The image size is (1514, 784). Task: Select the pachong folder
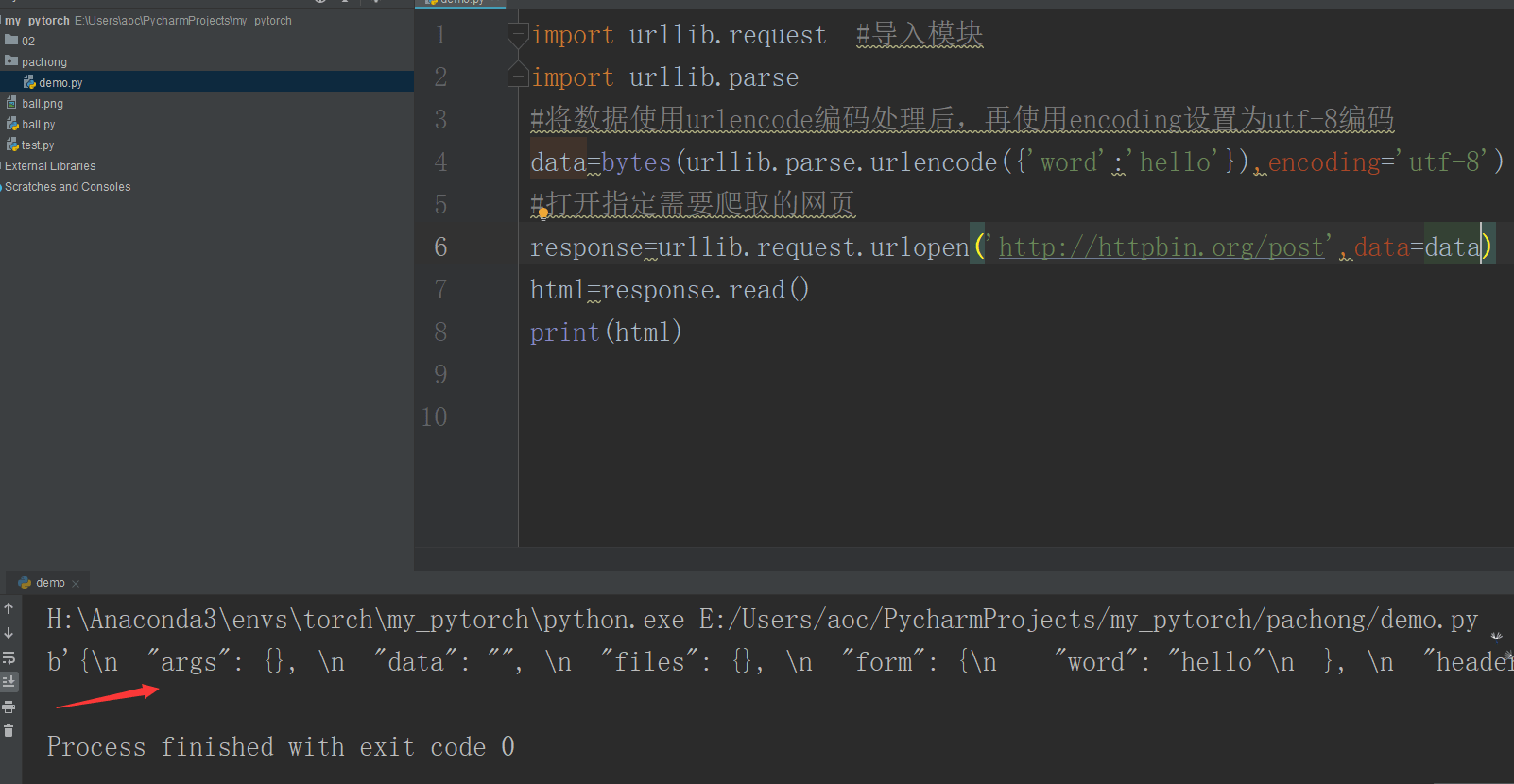(43, 61)
